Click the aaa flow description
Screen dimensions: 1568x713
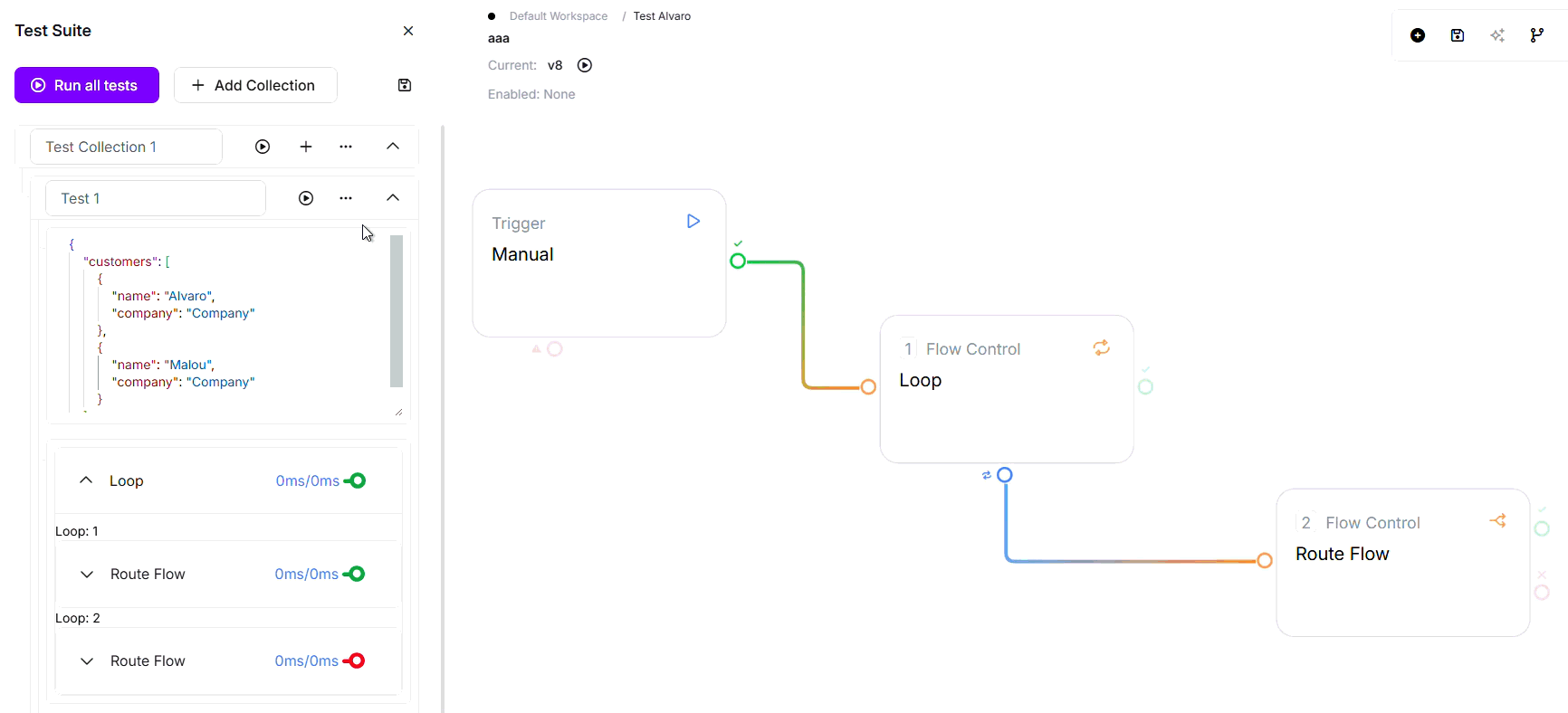click(499, 38)
